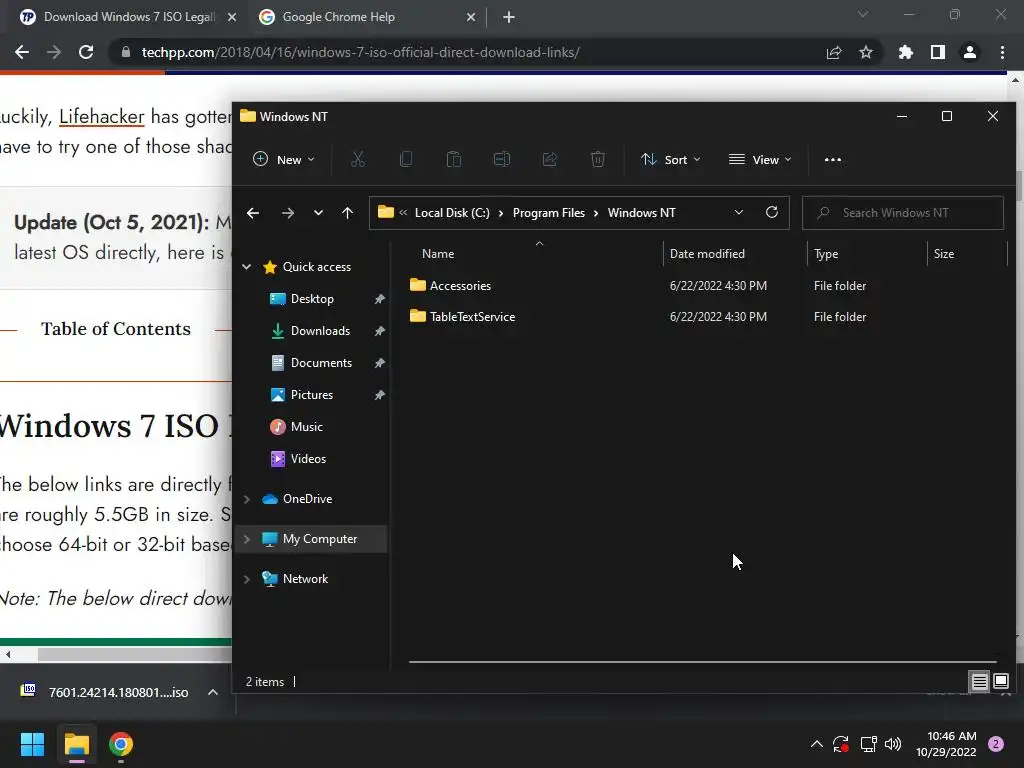The height and width of the screenshot is (768, 1024).
Task: Click Chrome icon in taskbar
Action: pyautogui.click(x=121, y=744)
